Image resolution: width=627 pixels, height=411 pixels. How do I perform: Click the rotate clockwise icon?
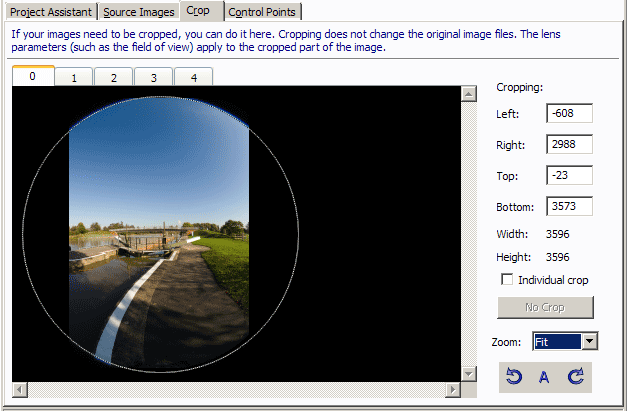tap(575, 377)
